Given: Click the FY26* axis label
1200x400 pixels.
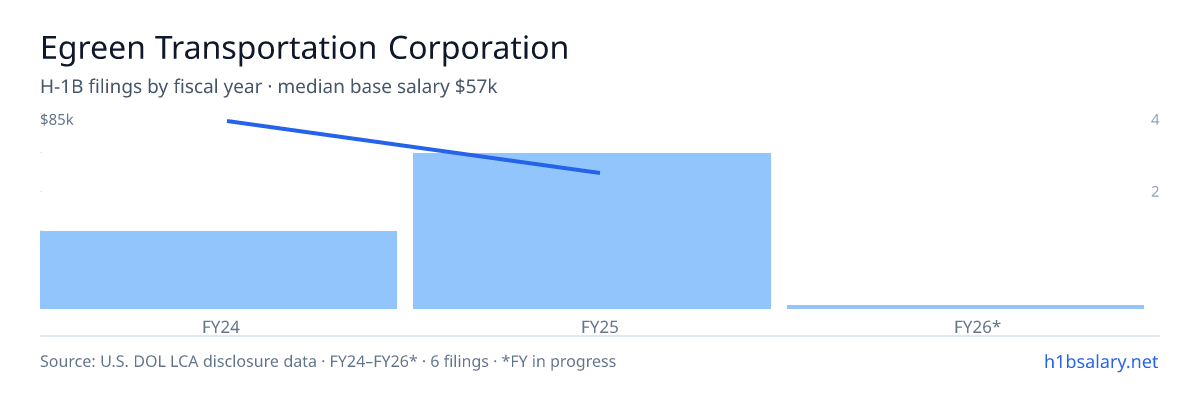Looking at the screenshot, I should (x=965, y=327).
